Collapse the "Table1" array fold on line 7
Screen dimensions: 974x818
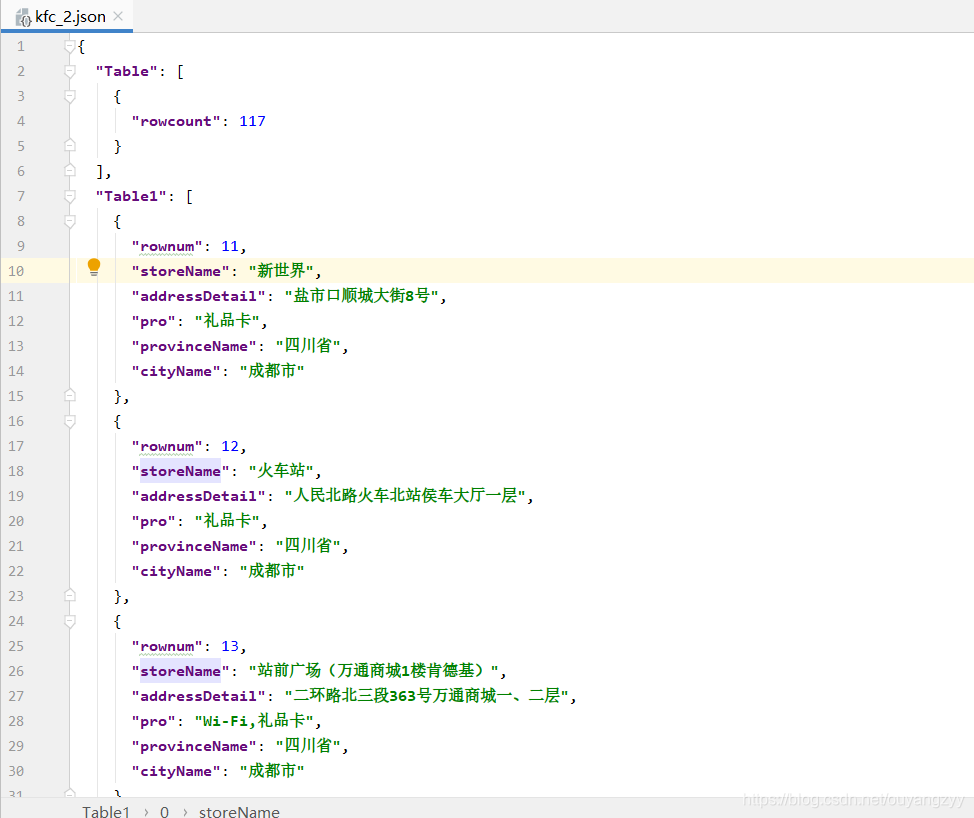pyautogui.click(x=70, y=196)
